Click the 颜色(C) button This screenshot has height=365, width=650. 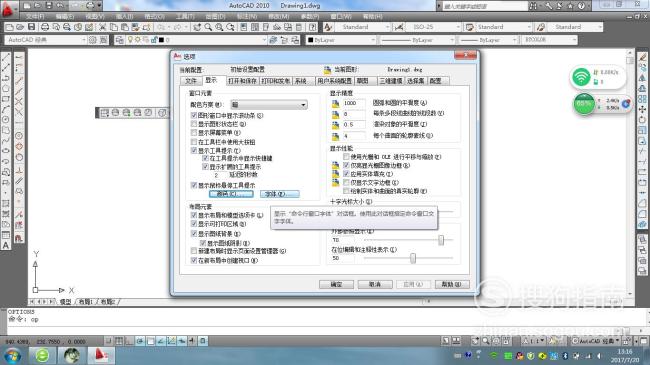(231, 194)
